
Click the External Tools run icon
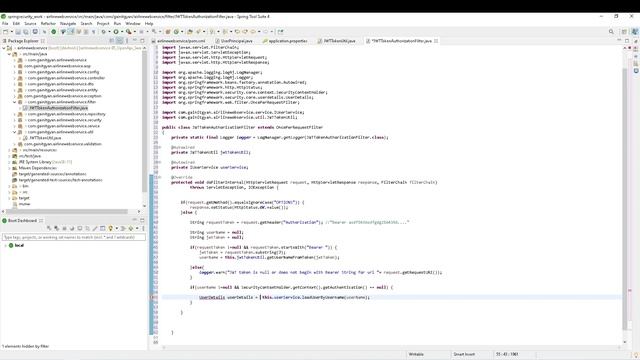129,32
